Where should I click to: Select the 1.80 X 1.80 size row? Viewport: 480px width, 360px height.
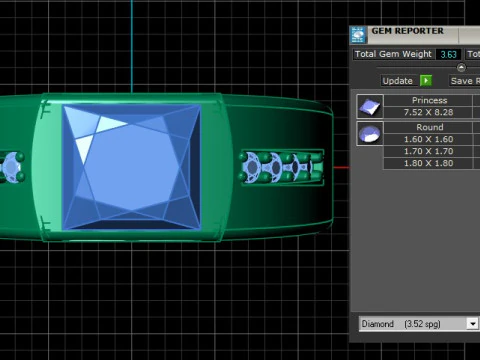point(428,163)
